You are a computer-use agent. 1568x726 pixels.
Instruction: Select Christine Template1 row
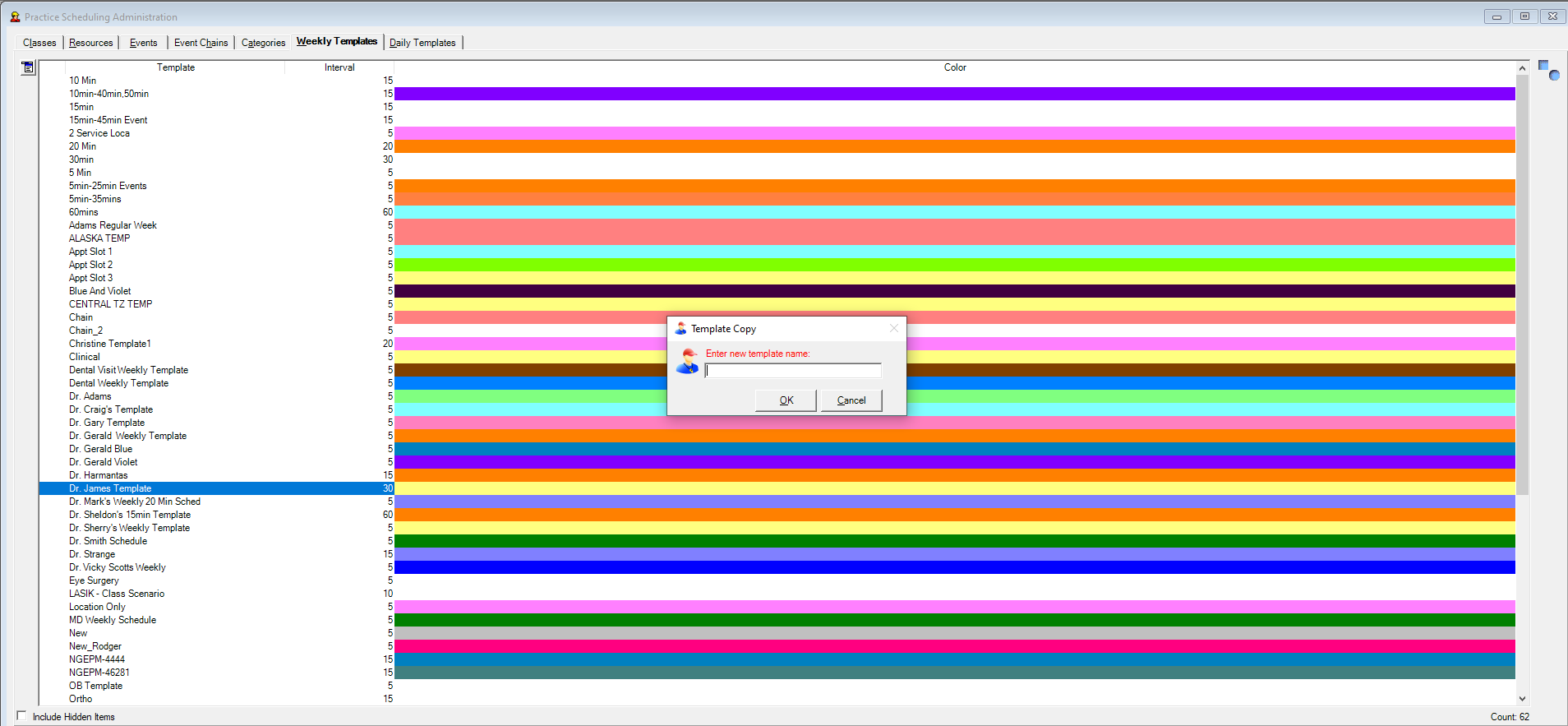coord(110,344)
